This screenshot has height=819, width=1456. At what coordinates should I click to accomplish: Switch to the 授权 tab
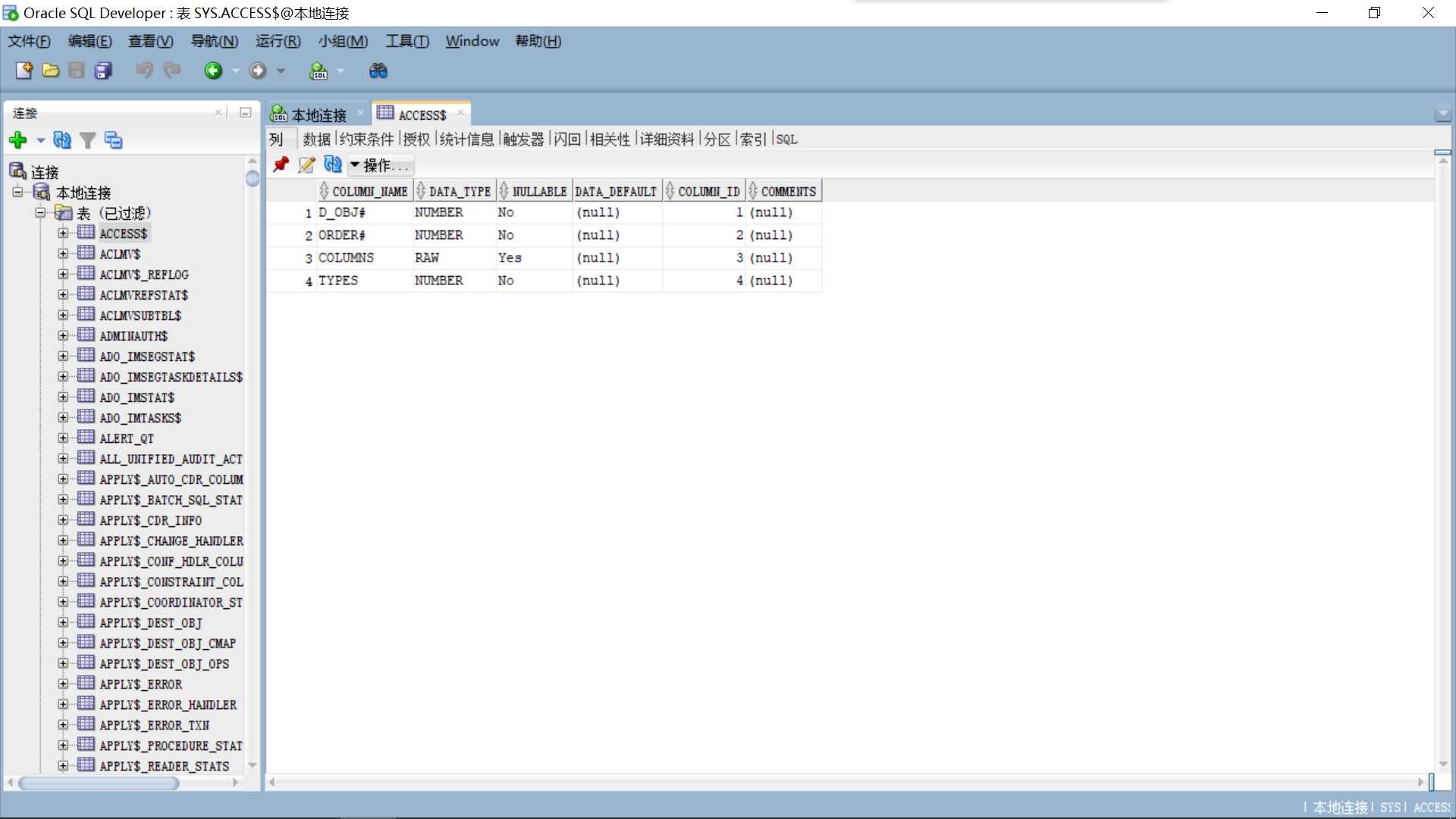pos(416,139)
